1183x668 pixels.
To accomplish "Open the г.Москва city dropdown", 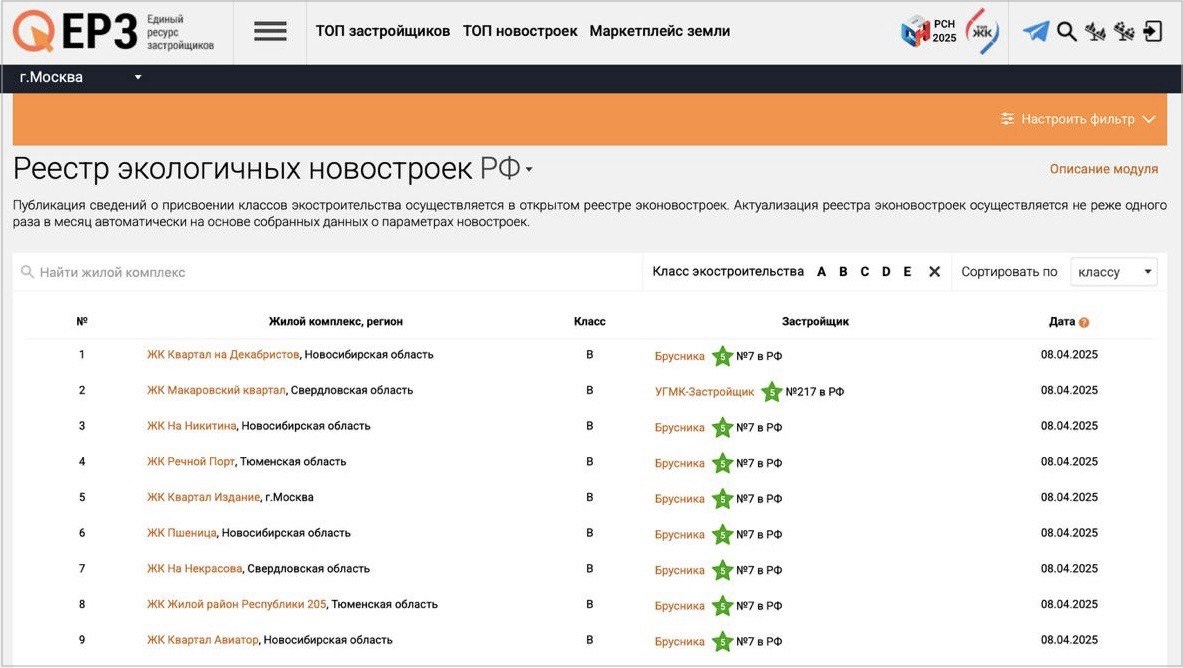I will click(80, 78).
